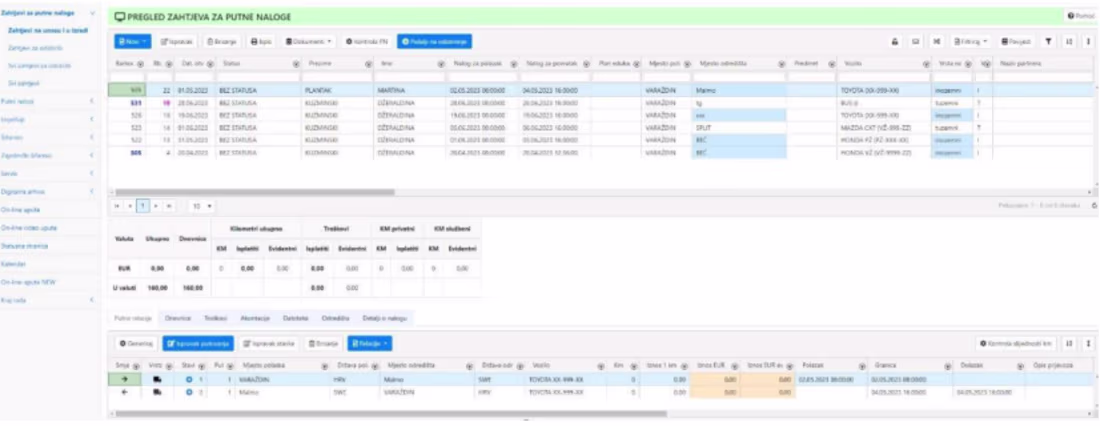Viewport: 1100px width, 426px height.
Task: Click the left-arrow direction icon in the Malmo–VARAŽDIN row
Action: (123, 392)
